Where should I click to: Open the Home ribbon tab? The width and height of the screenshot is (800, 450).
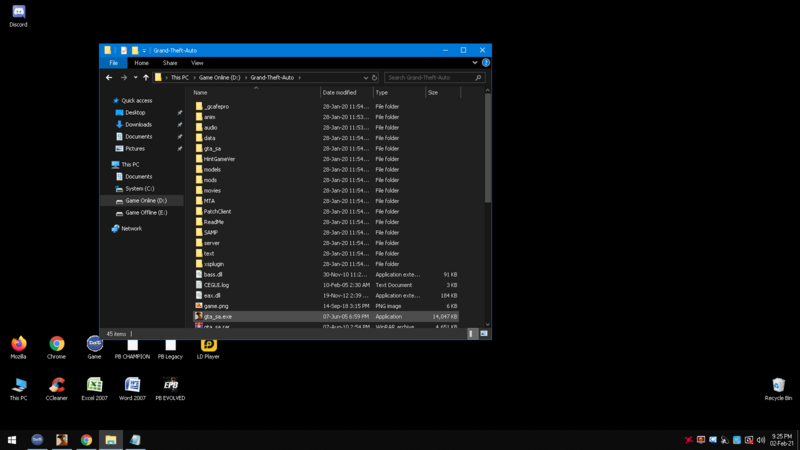[x=141, y=63]
